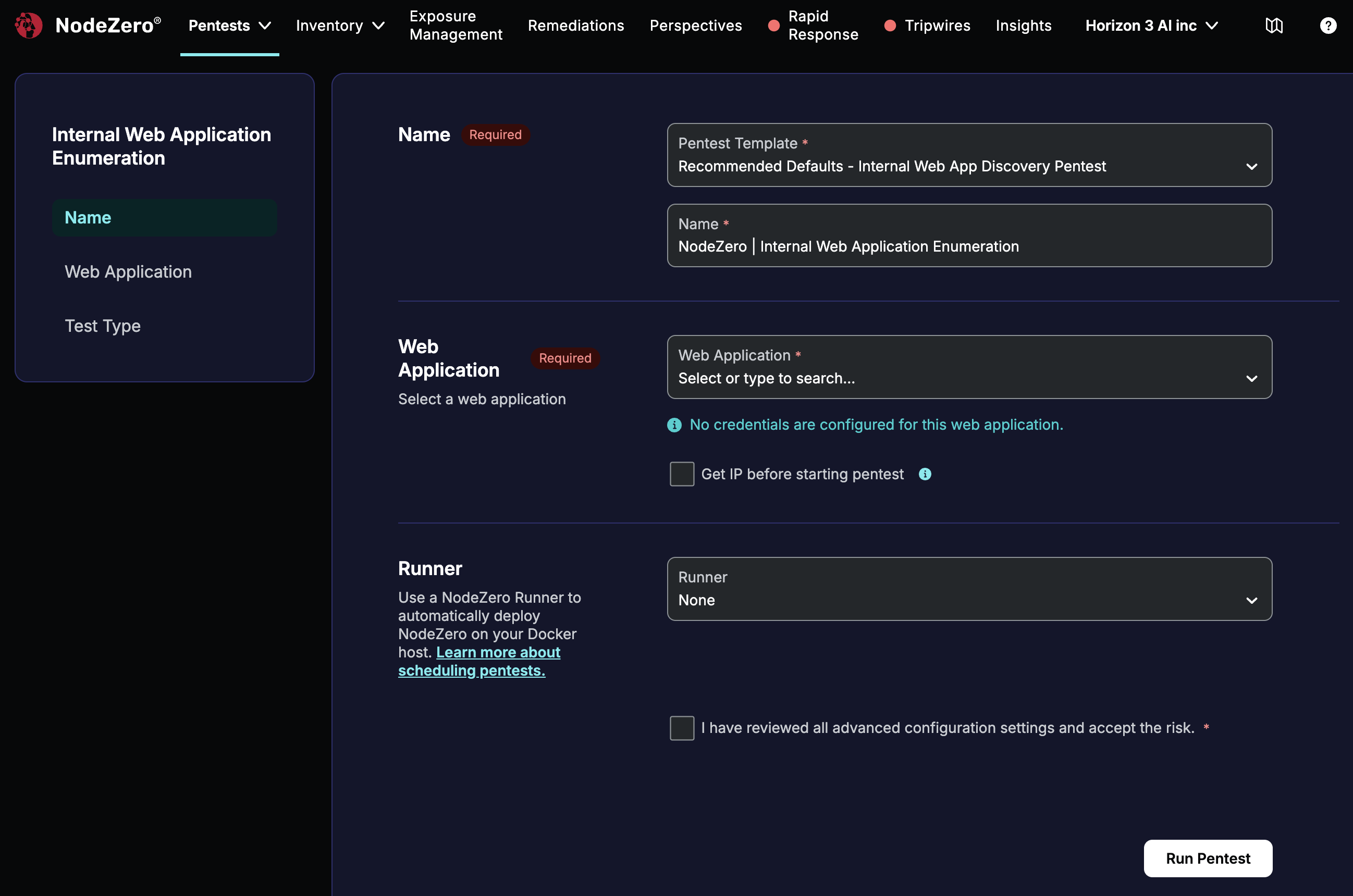Open the Horizon 3 AI inc account menu
This screenshot has width=1353, height=896.
(1152, 25)
